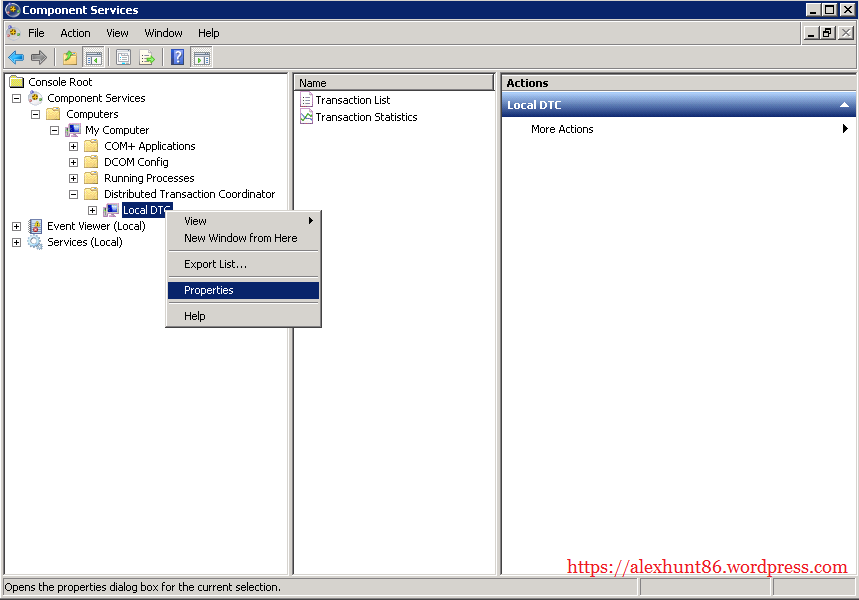859x600 pixels.
Task: Click the Services (Local) gear icon
Action: coord(36,242)
